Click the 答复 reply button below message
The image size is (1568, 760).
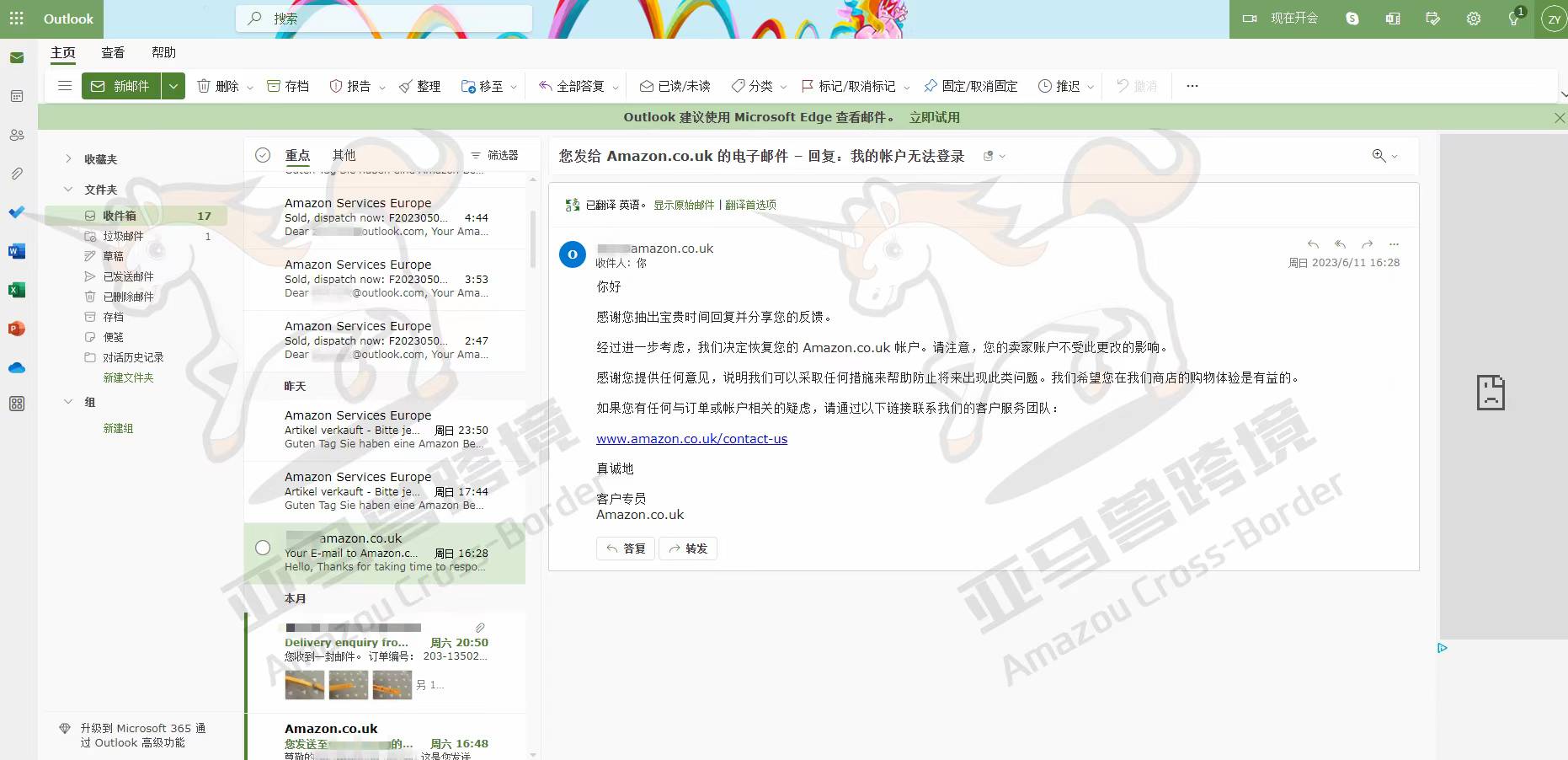(x=626, y=549)
